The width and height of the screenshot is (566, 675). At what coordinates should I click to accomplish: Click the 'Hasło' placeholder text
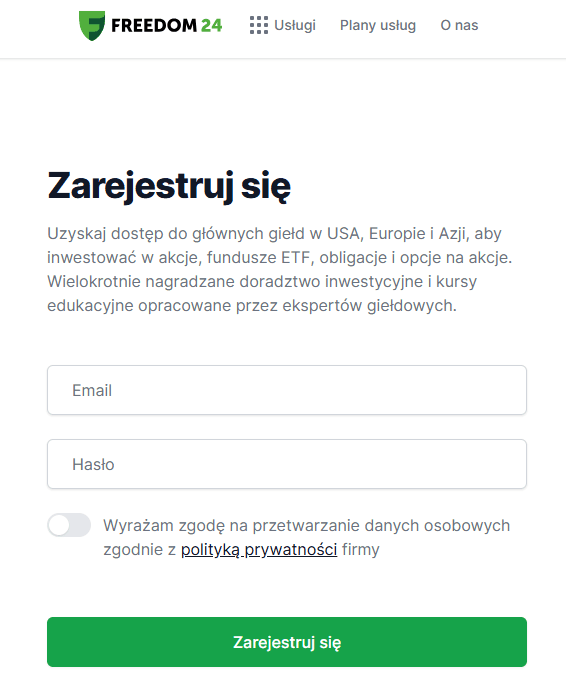coord(93,464)
